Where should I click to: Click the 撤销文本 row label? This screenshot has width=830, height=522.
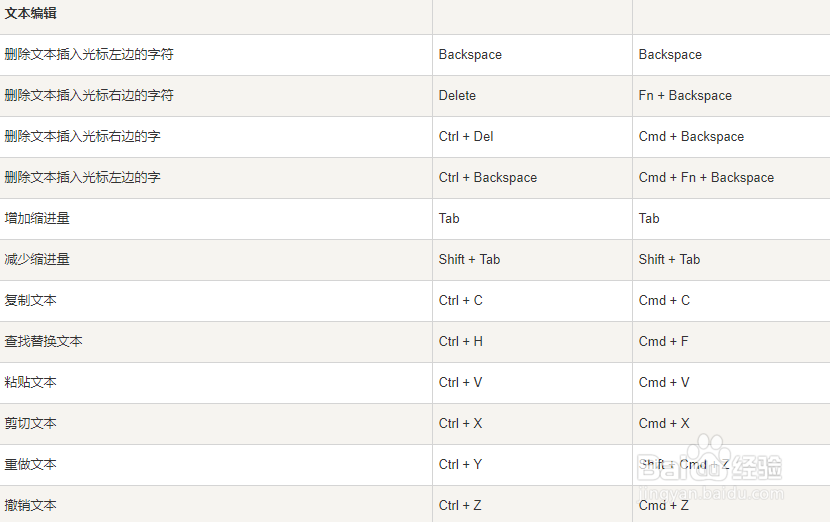31,506
